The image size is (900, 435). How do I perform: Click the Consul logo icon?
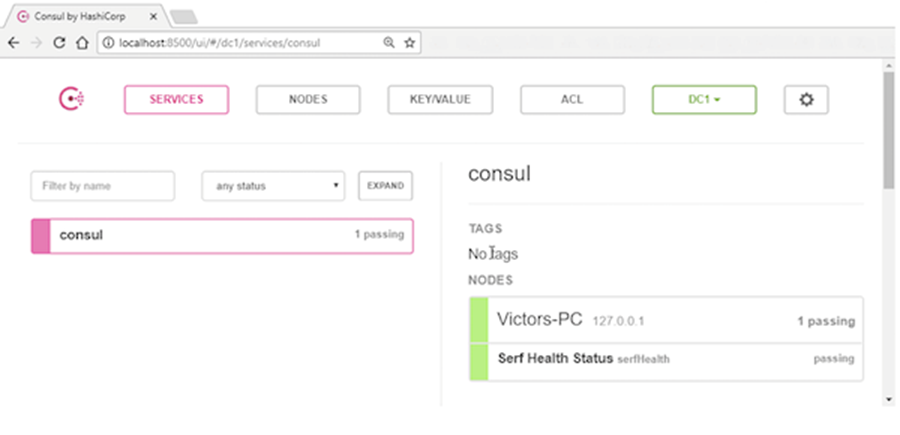pos(71,99)
